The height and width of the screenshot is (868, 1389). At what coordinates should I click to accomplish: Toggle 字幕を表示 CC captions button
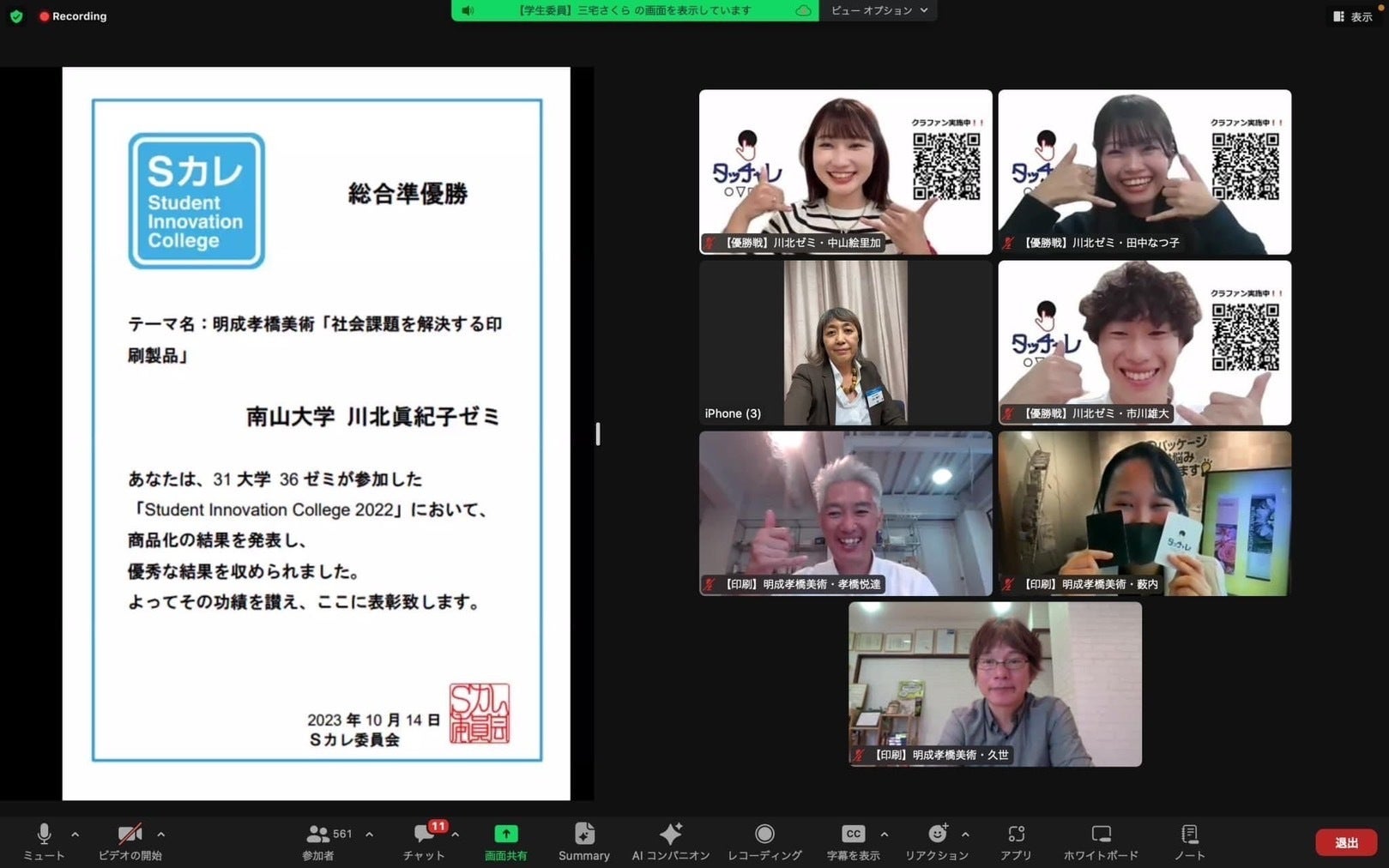coord(853,834)
